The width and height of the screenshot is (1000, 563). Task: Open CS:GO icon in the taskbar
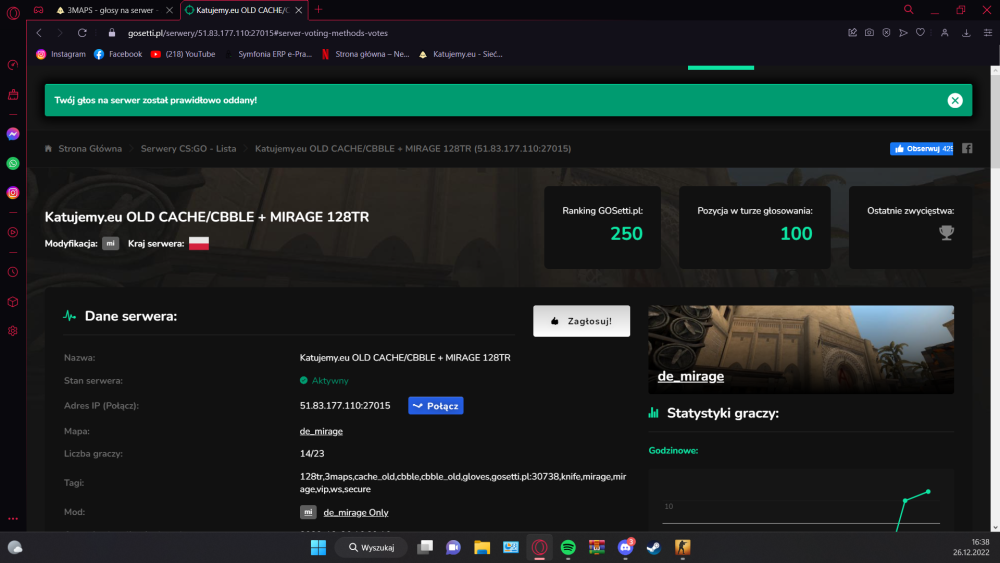pyautogui.click(x=682, y=547)
